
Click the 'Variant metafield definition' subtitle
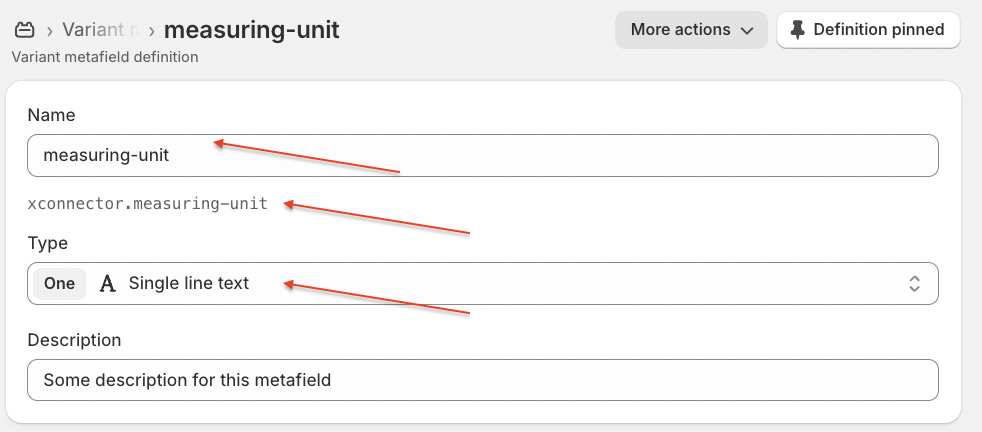[x=104, y=57]
